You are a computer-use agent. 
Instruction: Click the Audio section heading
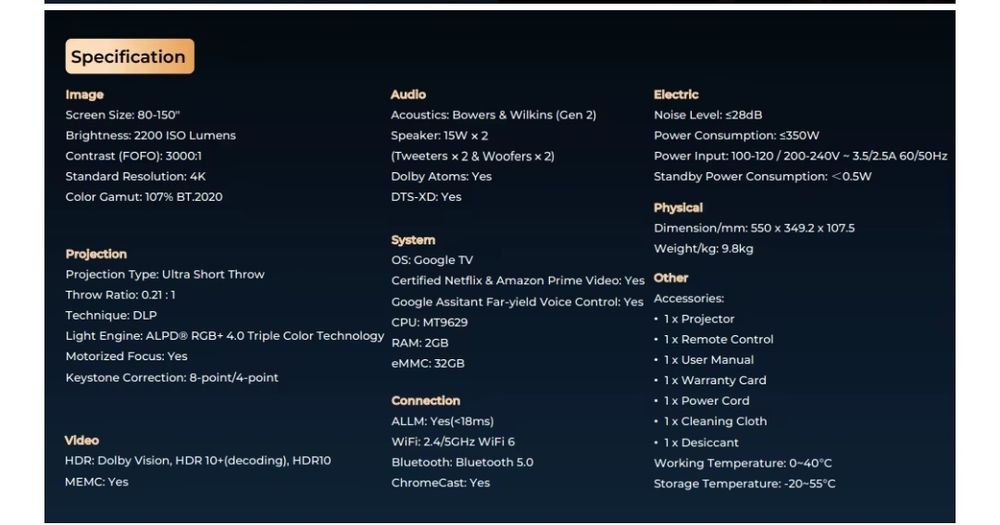coord(408,95)
